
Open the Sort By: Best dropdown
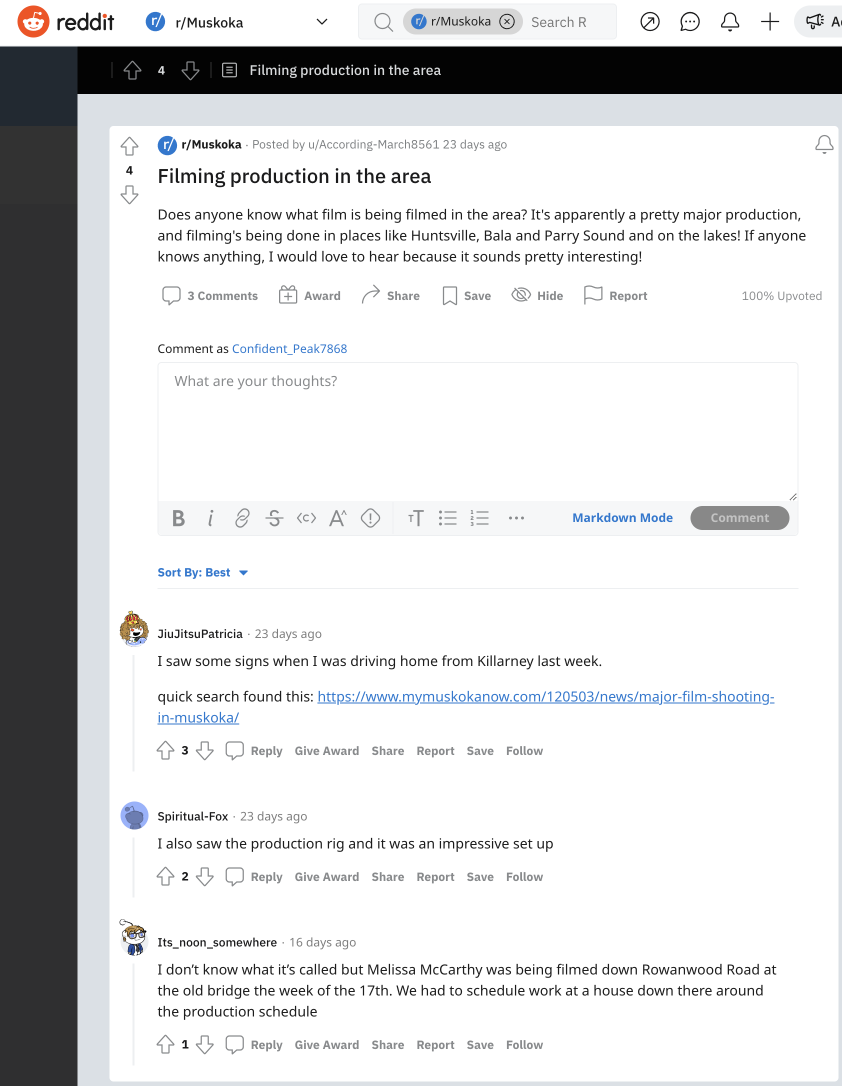pyautogui.click(x=203, y=573)
